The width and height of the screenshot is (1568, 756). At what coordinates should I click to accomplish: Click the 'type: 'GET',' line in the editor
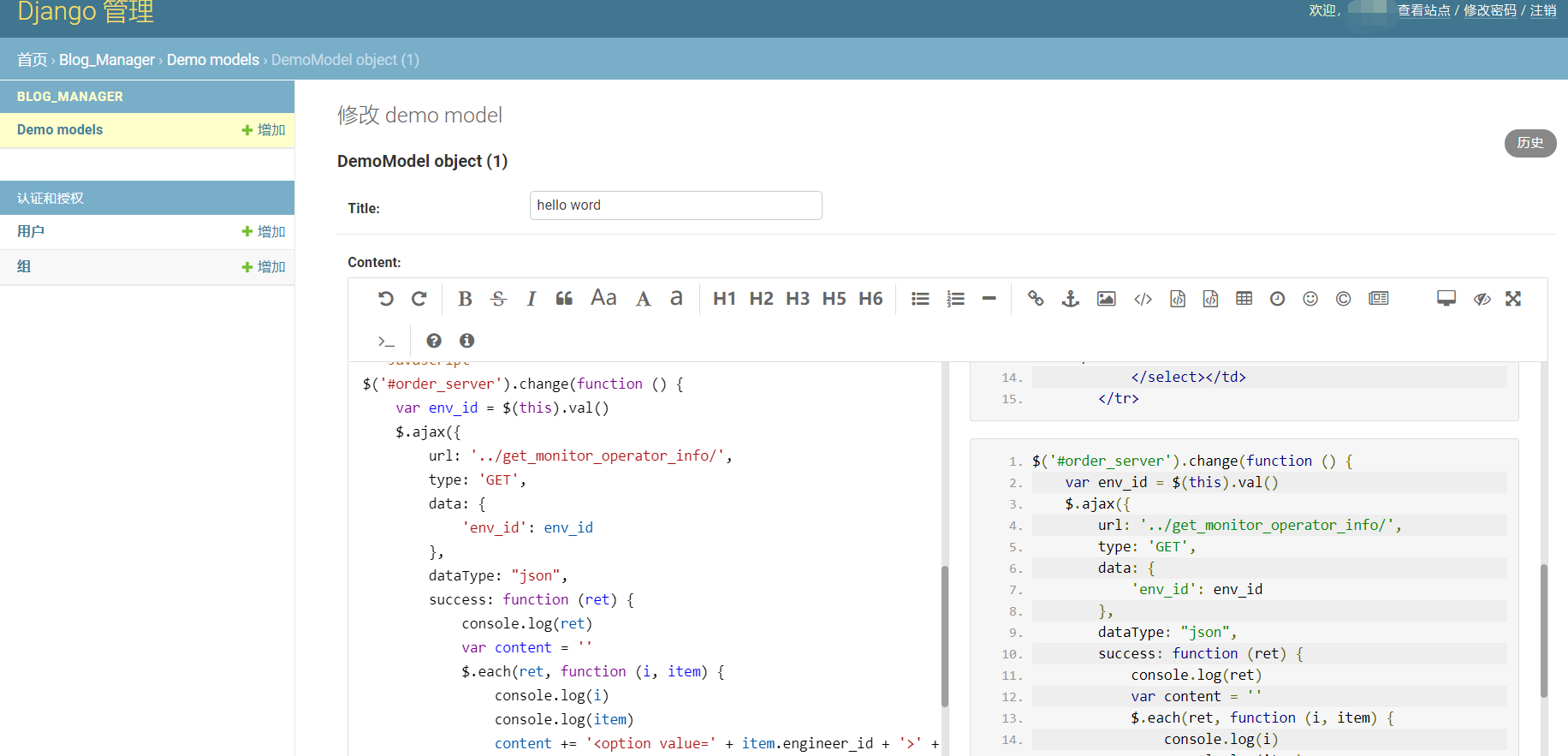478,480
